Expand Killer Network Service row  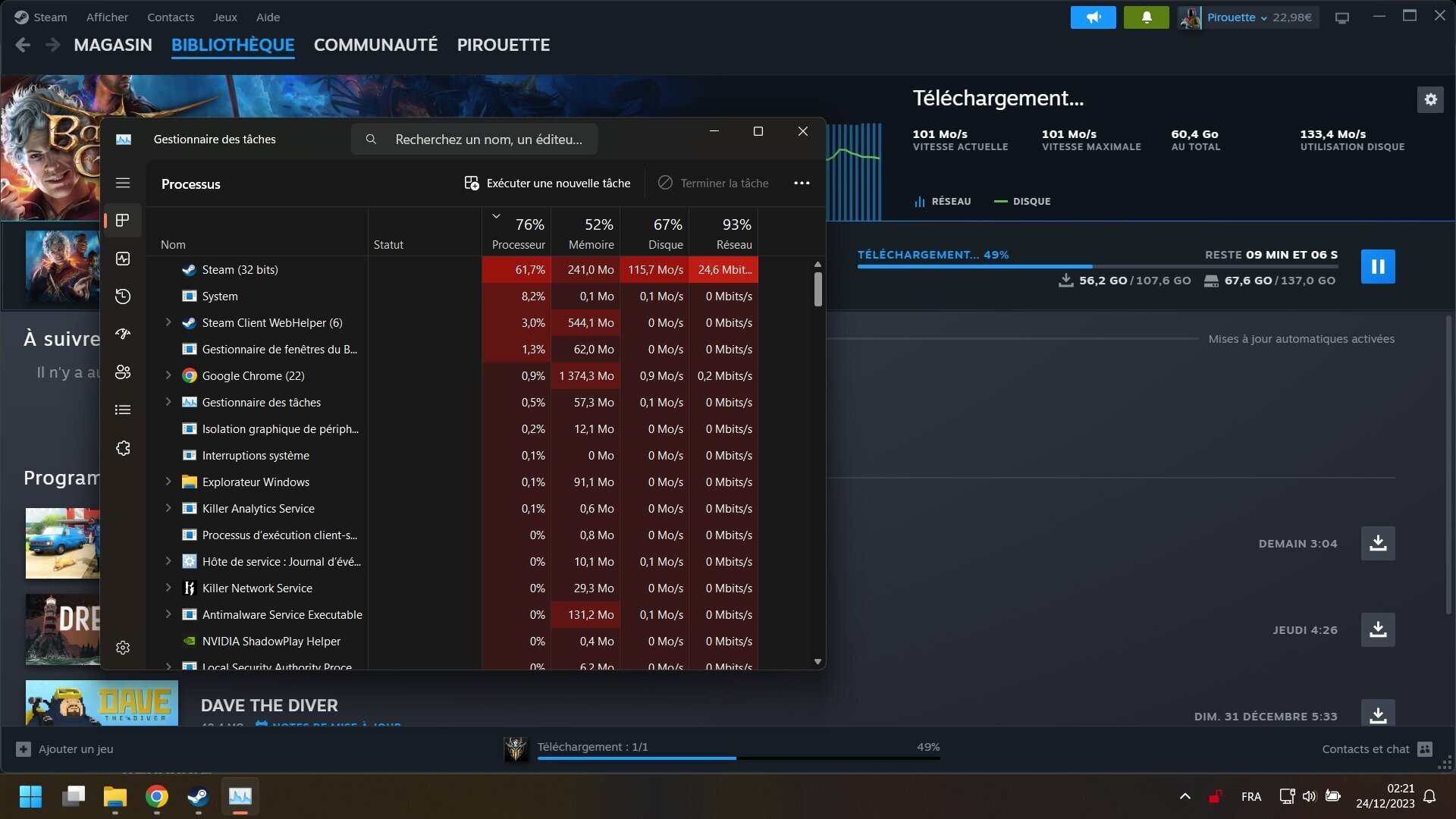pyautogui.click(x=168, y=588)
